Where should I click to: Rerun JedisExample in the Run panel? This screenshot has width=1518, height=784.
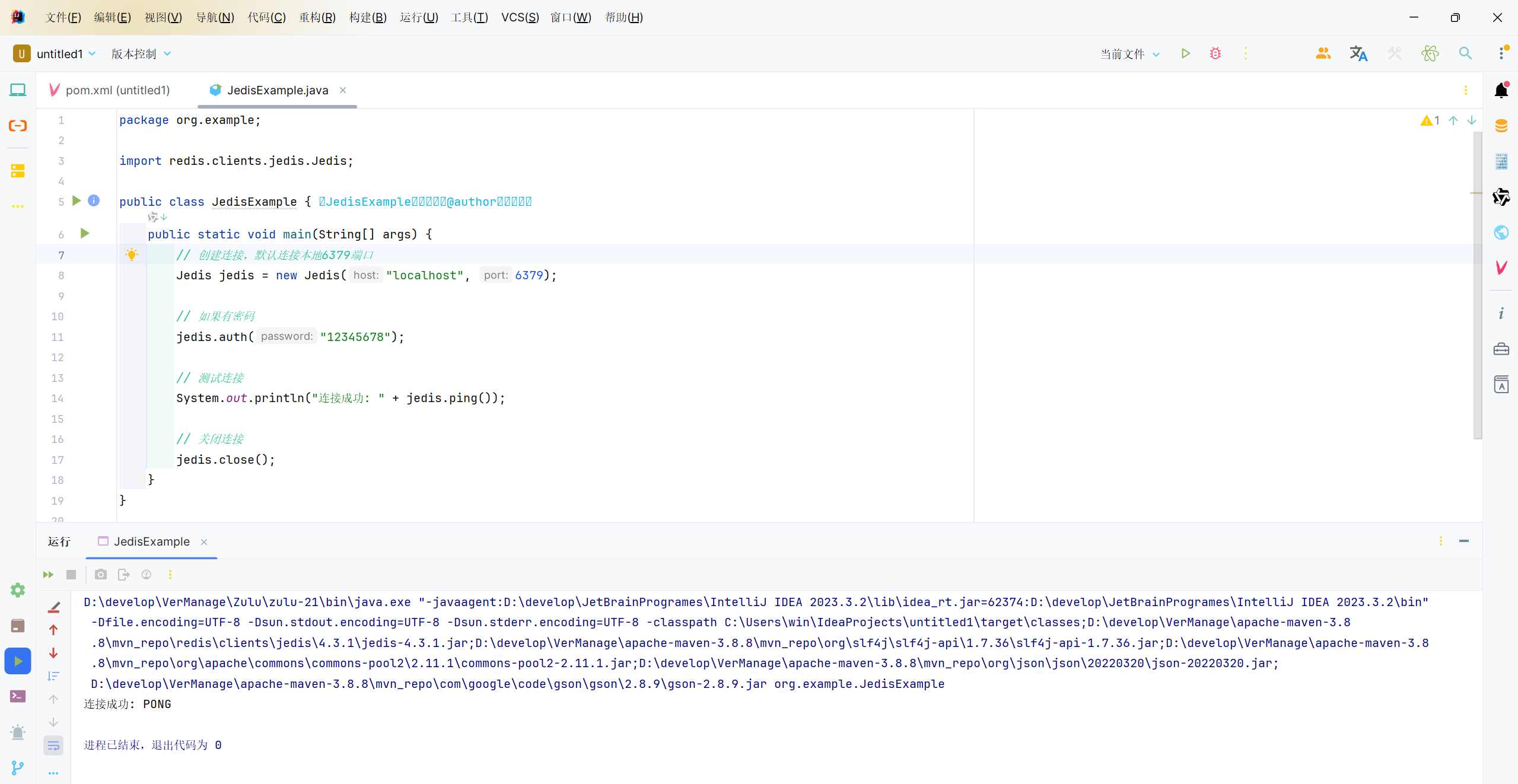tap(48, 575)
